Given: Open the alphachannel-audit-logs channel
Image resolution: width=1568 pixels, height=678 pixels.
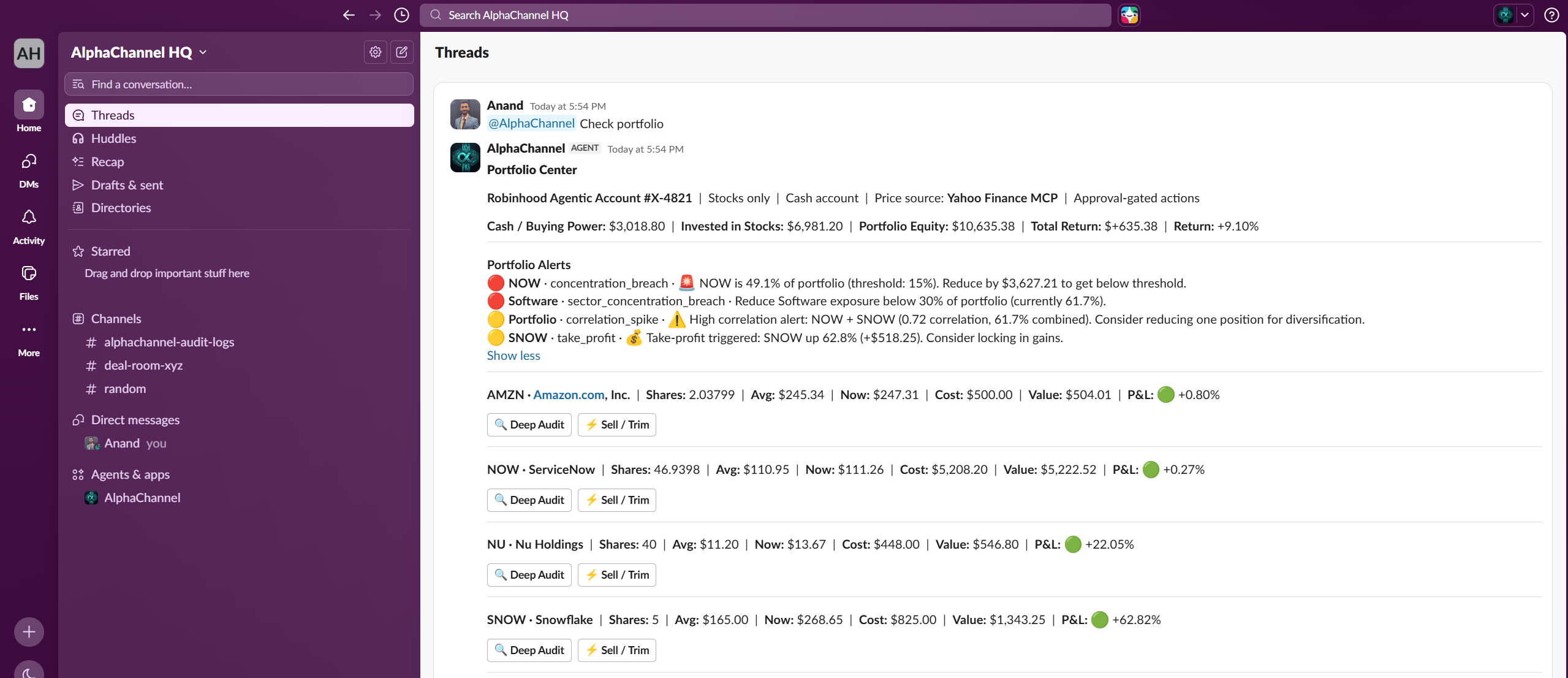Looking at the screenshot, I should pos(239,342).
